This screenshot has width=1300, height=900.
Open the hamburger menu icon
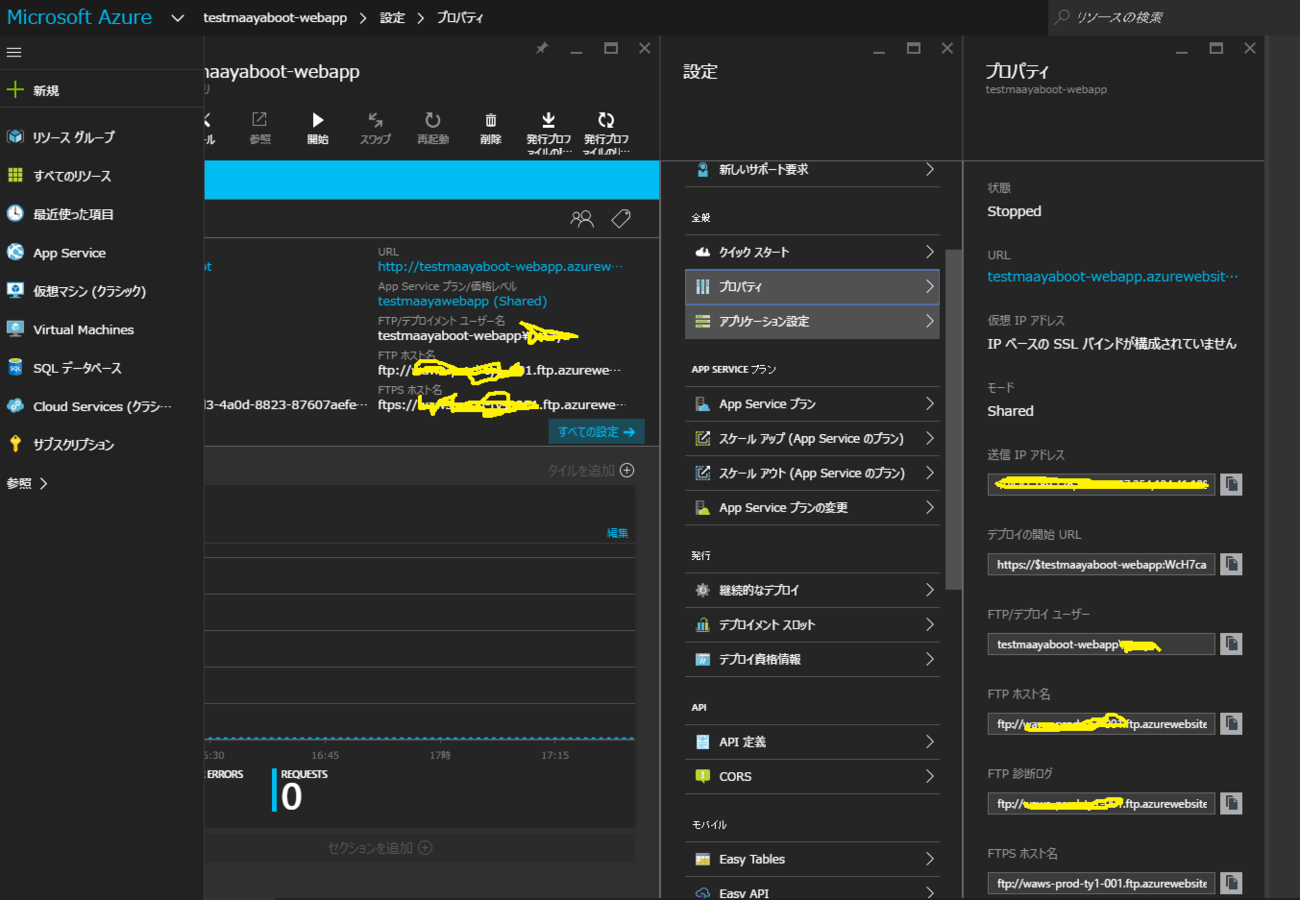(x=14, y=52)
